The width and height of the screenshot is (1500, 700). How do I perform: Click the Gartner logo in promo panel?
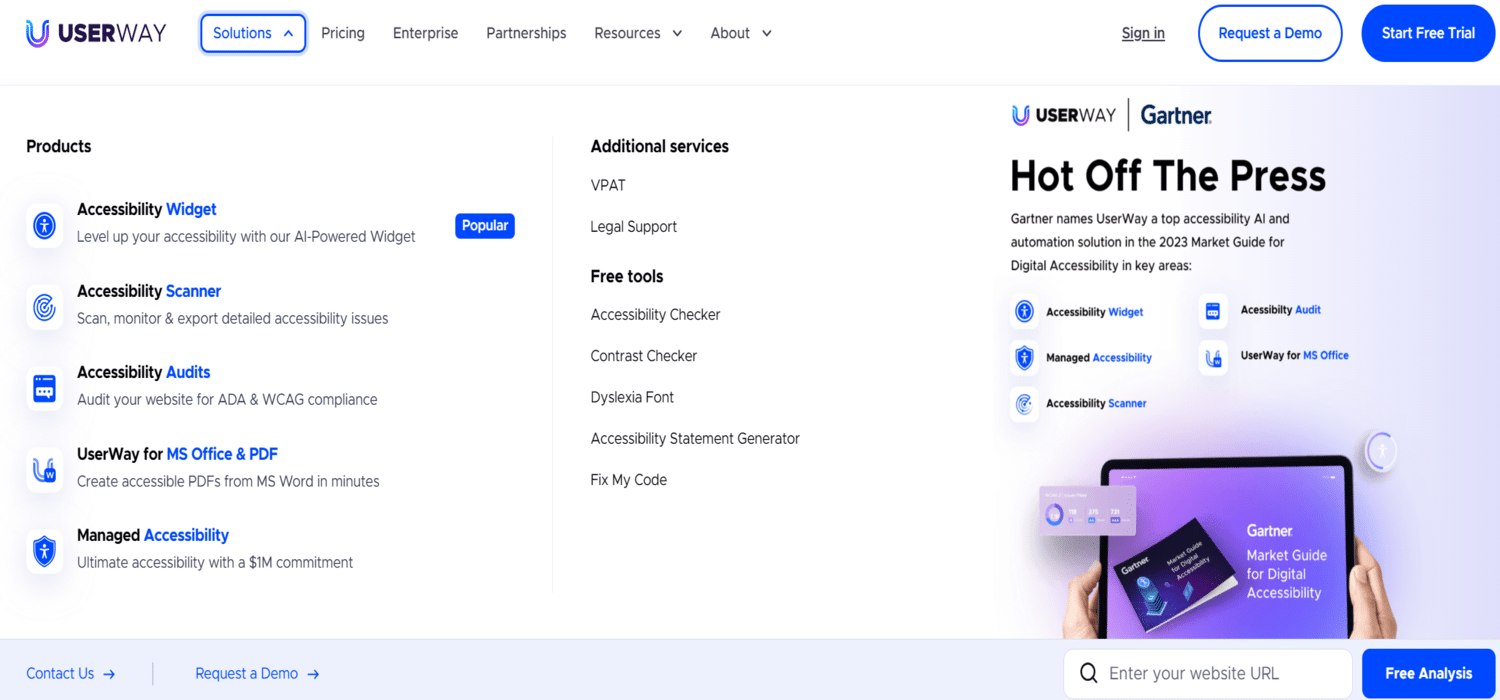[x=1176, y=115]
